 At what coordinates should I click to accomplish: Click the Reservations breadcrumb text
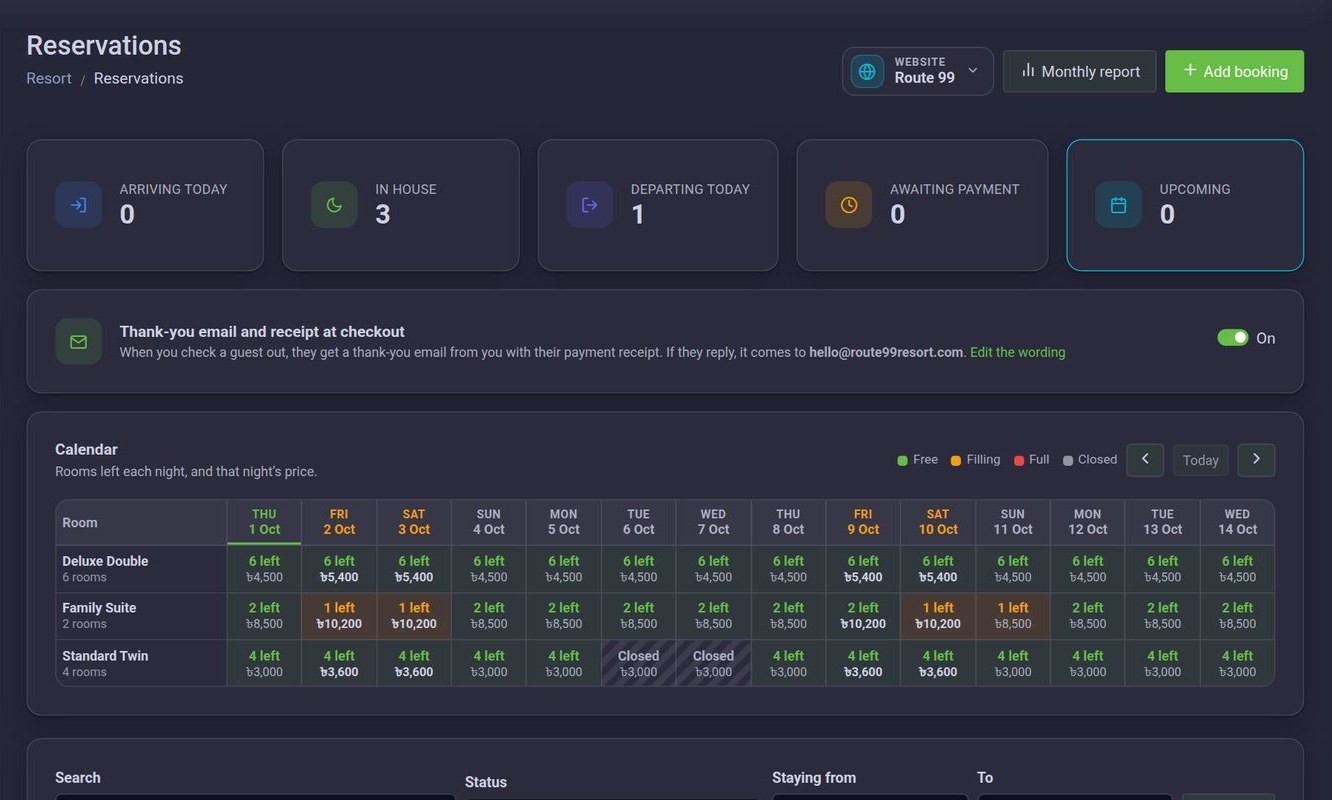click(138, 78)
